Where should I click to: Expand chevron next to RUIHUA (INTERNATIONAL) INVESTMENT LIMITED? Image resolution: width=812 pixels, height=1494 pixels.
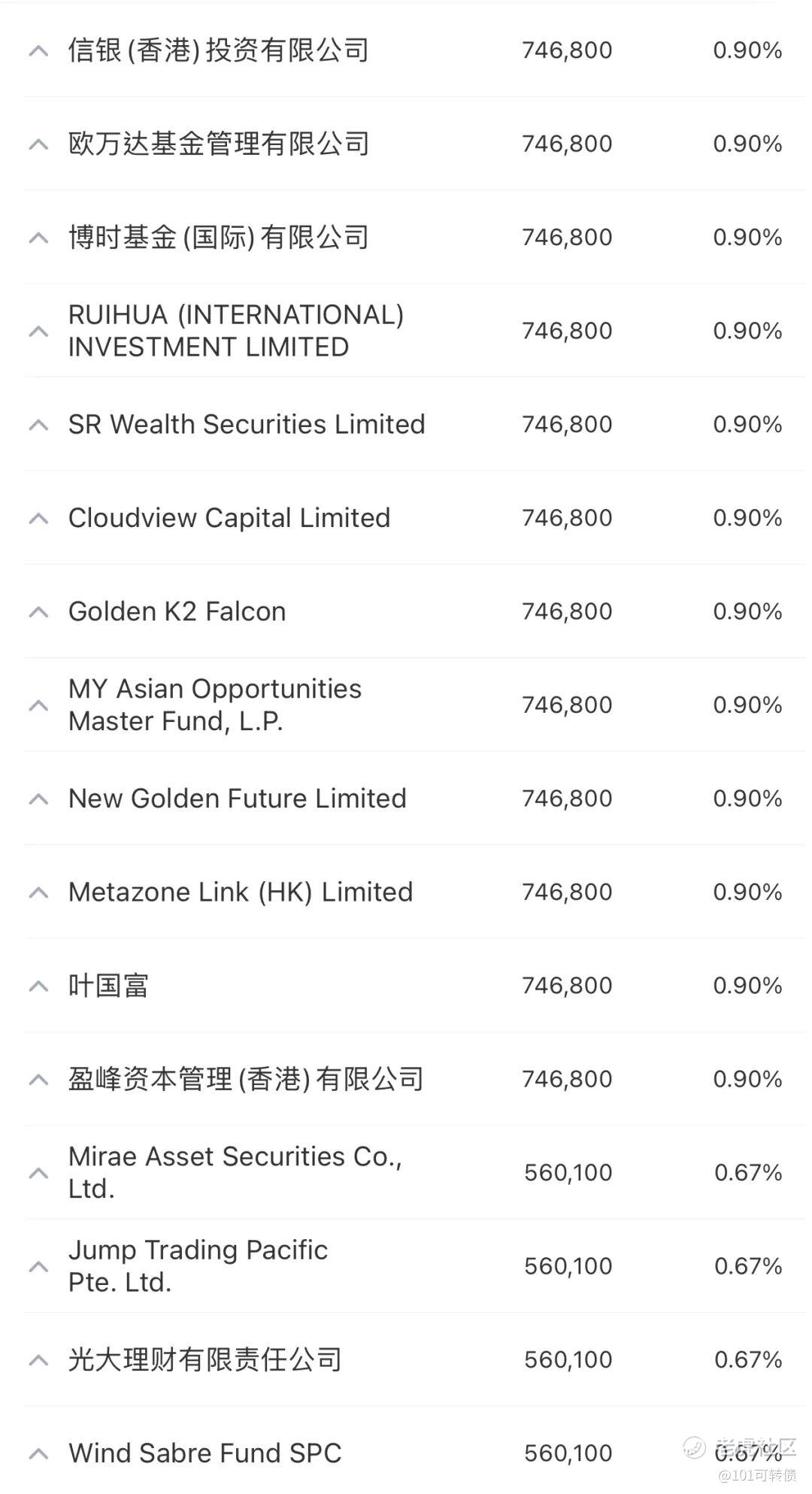(x=38, y=332)
